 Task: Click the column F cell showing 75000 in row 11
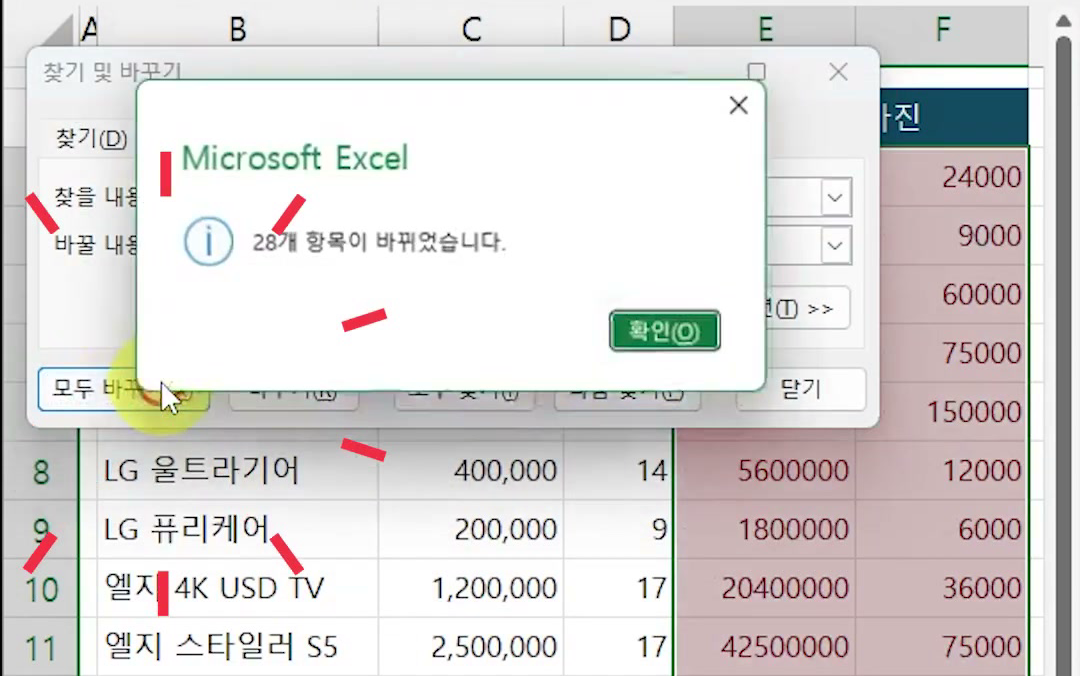(942, 647)
